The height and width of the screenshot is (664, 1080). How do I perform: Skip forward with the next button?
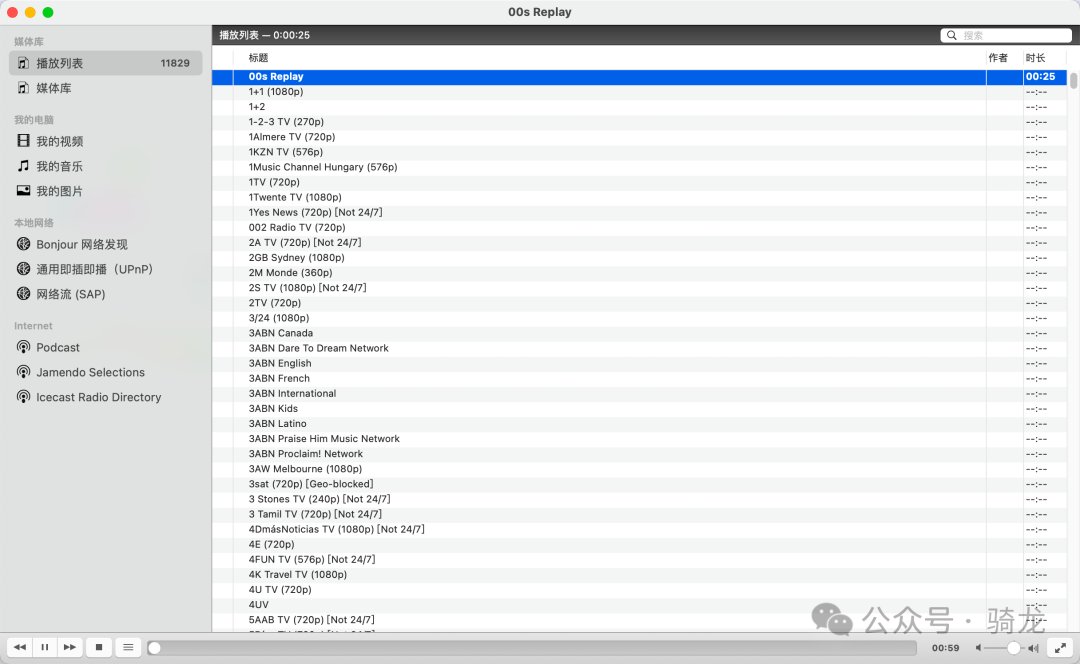[x=70, y=647]
